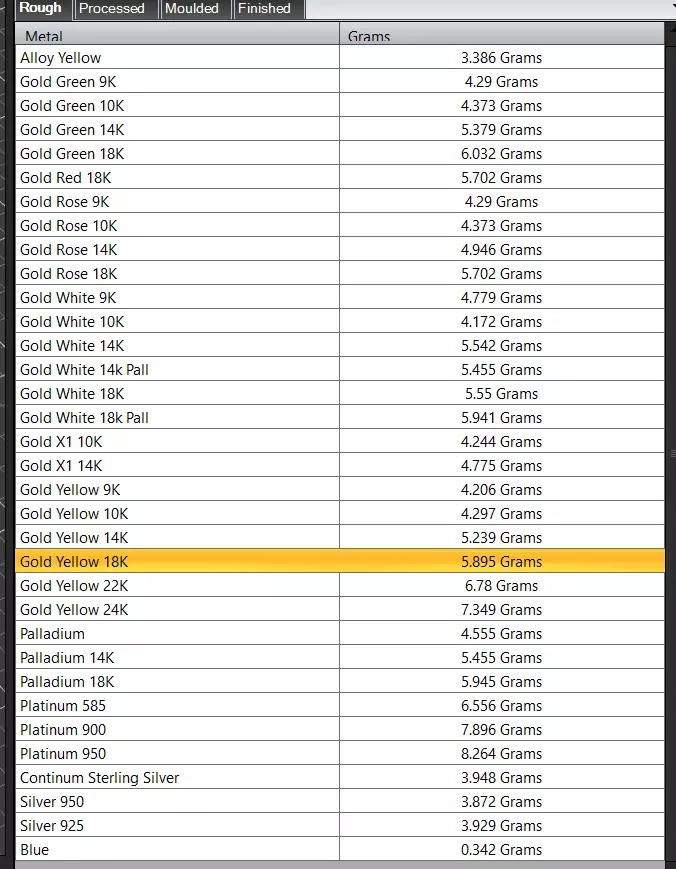The image size is (676, 869).
Task: Click the scrollbar grip on right edge
Action: pyautogui.click(x=671, y=453)
